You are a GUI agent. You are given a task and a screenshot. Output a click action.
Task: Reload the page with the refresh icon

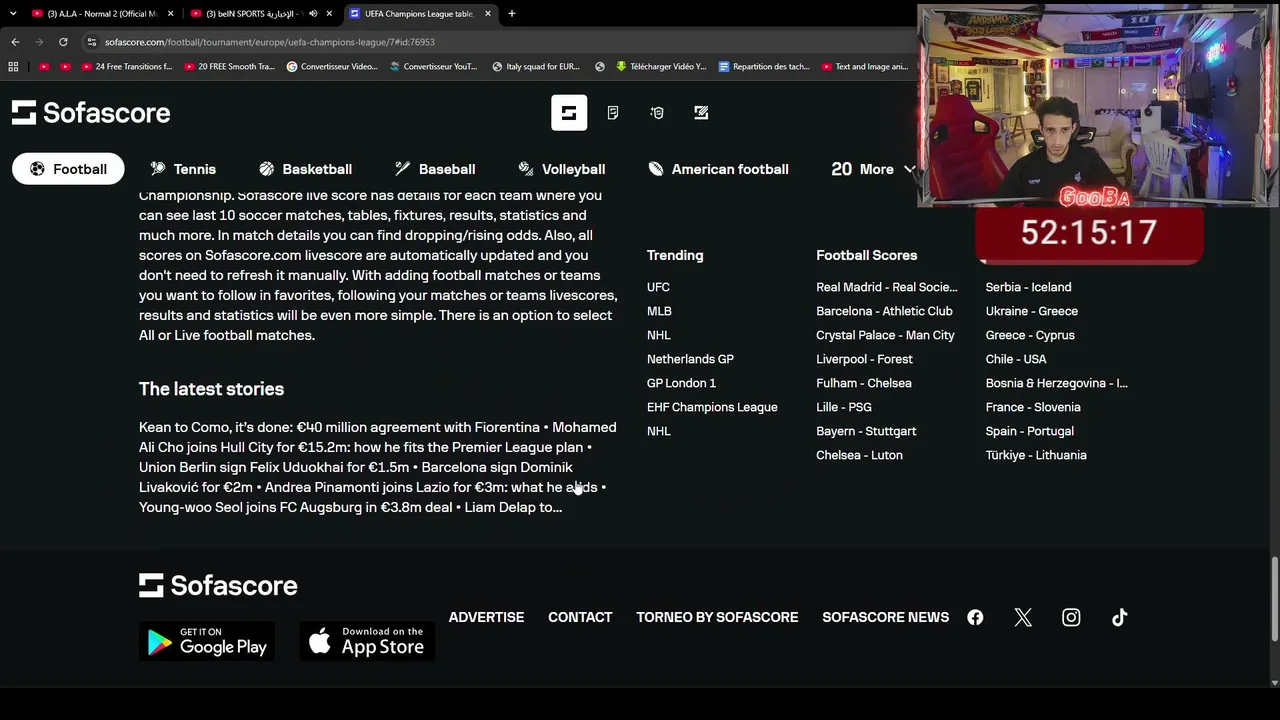click(63, 42)
